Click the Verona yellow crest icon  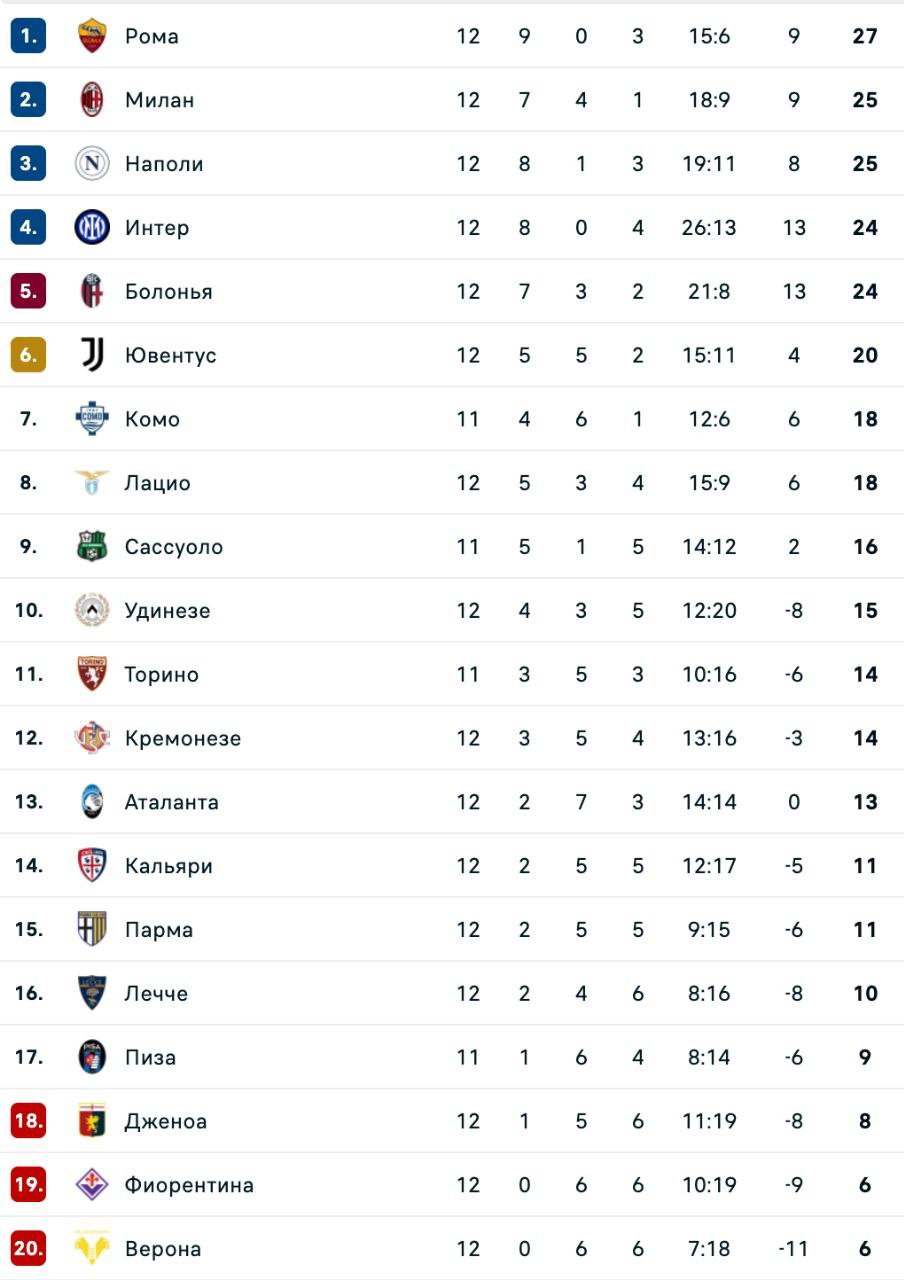point(92,1249)
